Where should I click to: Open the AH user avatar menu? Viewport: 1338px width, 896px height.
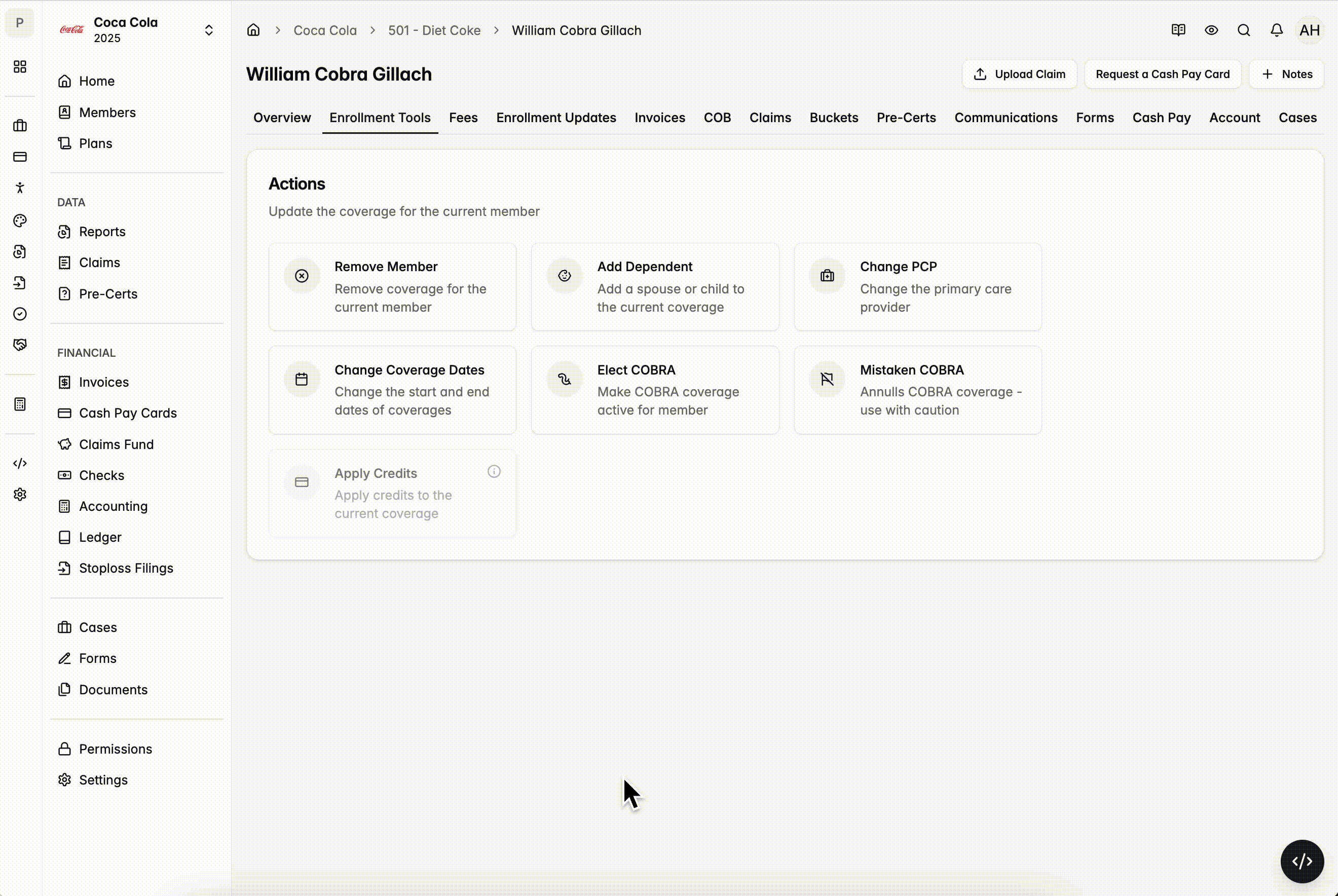click(x=1310, y=30)
